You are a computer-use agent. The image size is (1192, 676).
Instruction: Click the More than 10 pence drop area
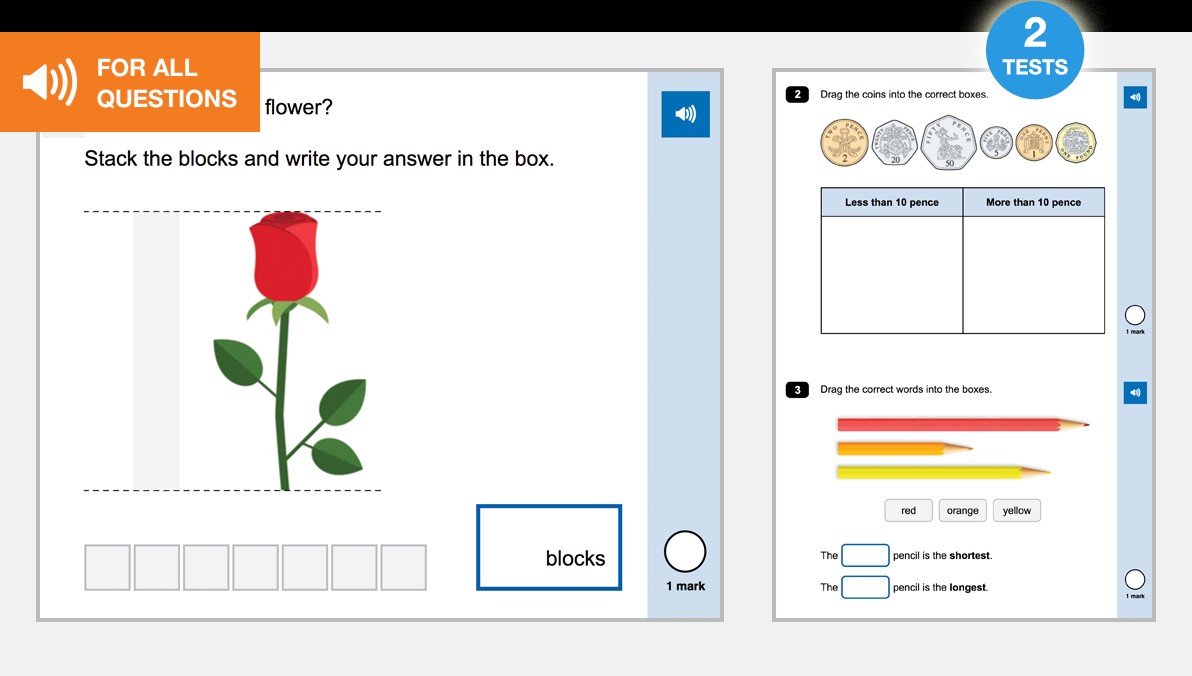(1034, 275)
